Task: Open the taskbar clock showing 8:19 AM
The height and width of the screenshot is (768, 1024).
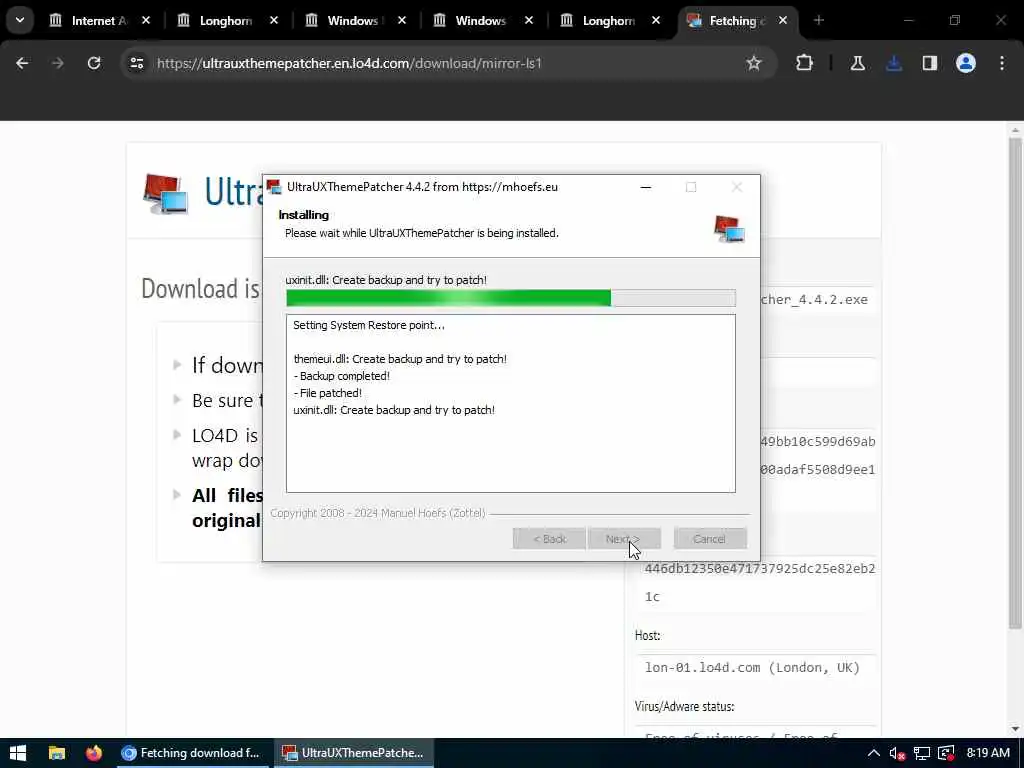Action: coord(988,753)
